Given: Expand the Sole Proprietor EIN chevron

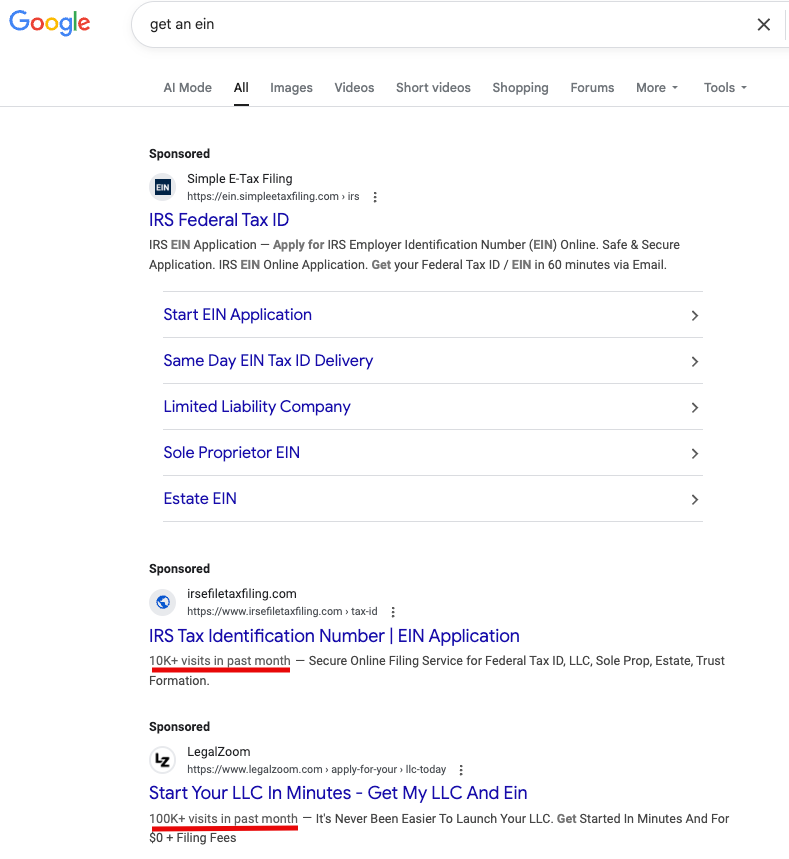Looking at the screenshot, I should pyautogui.click(x=695, y=454).
